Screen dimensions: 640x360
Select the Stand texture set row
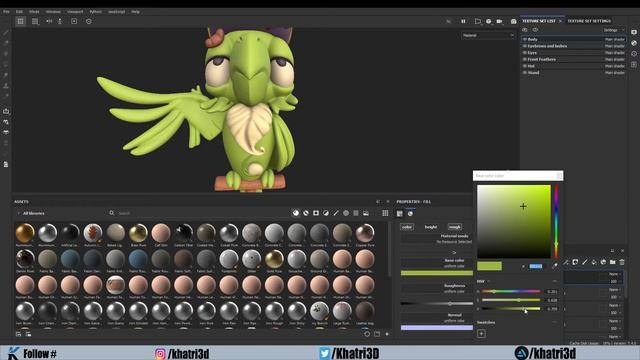tap(573, 73)
